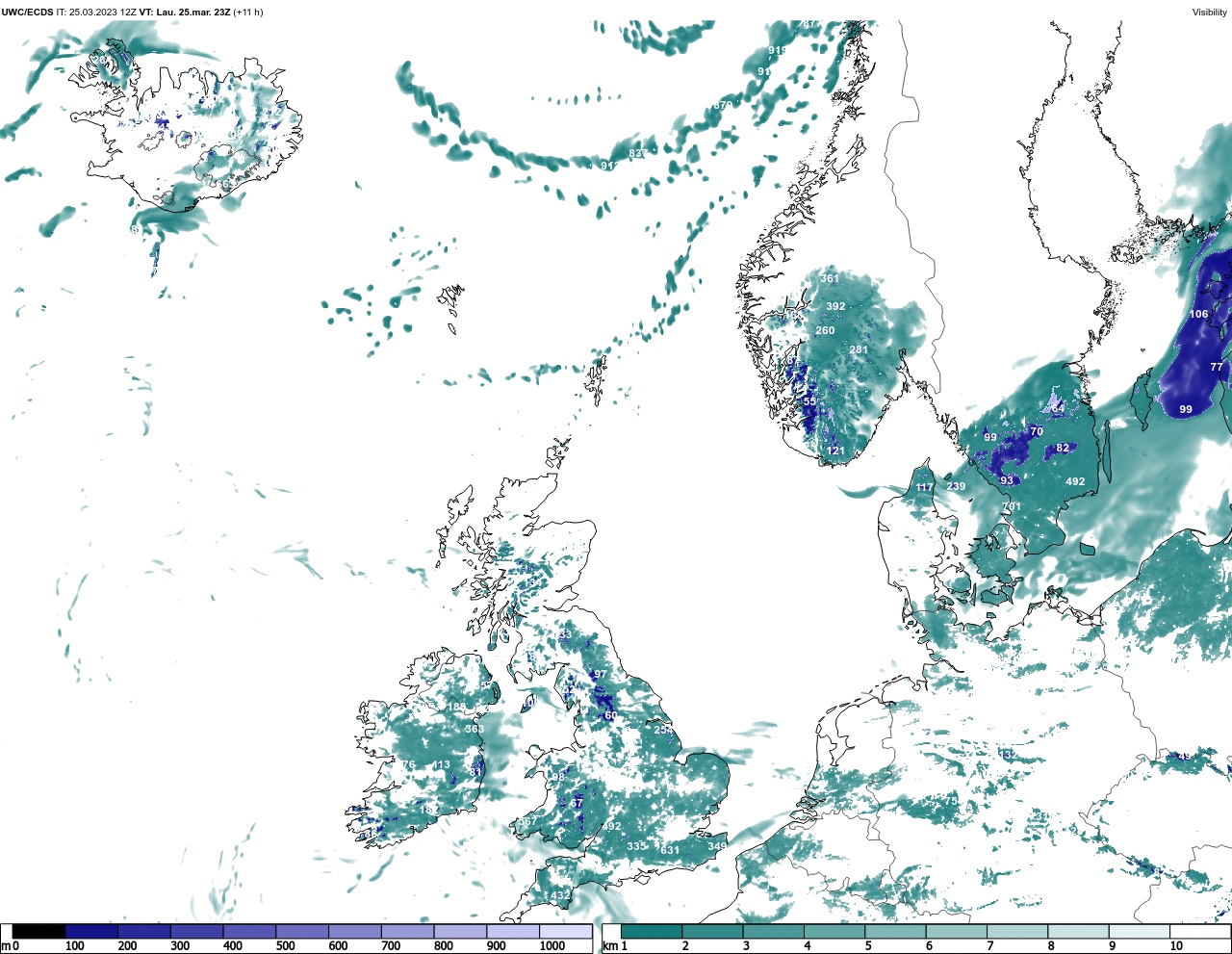The width and height of the screenshot is (1232, 954).
Task: Click the '837' value in the Norwegian Sea
Action: [x=638, y=153]
